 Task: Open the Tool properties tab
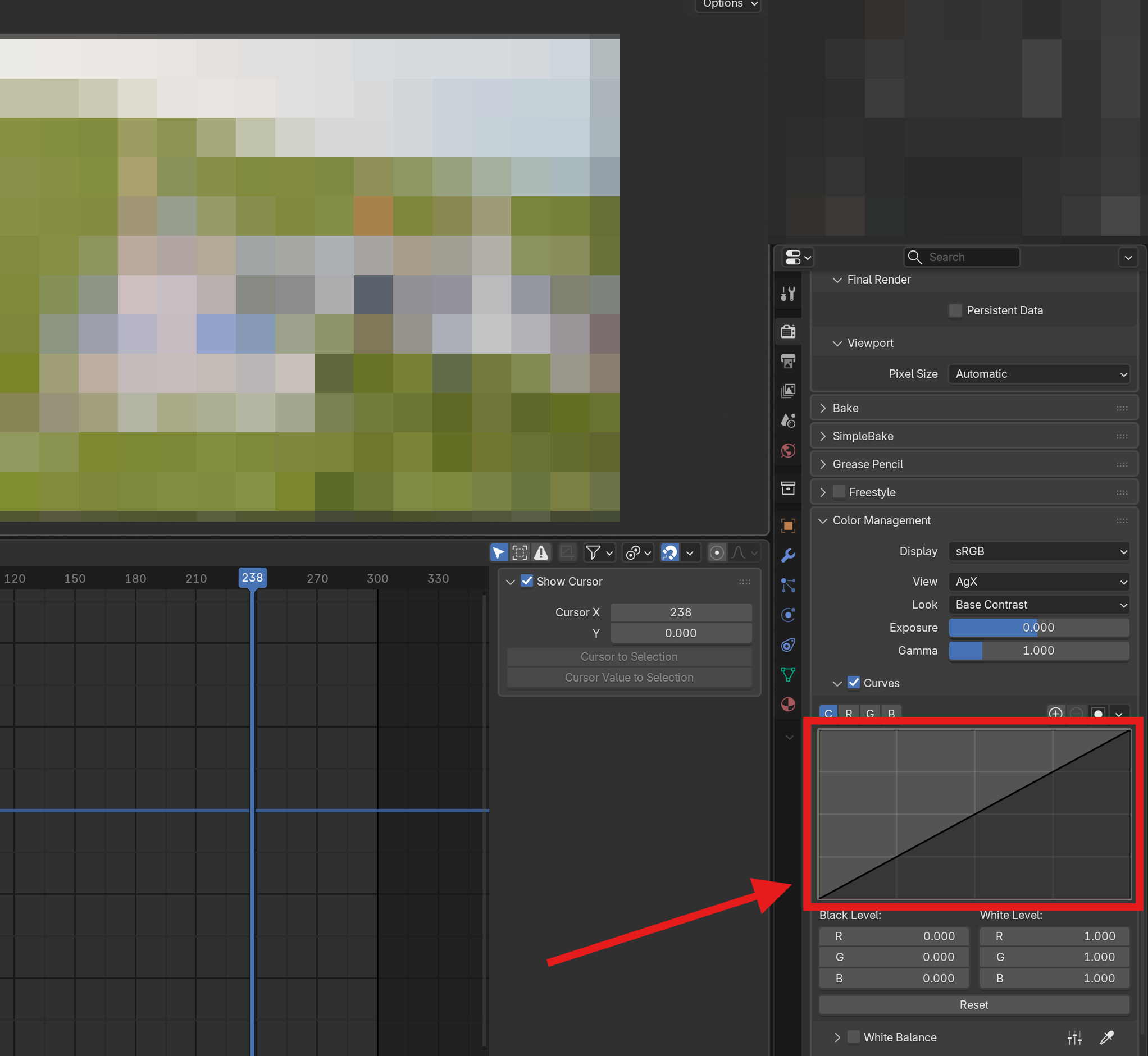point(788,294)
